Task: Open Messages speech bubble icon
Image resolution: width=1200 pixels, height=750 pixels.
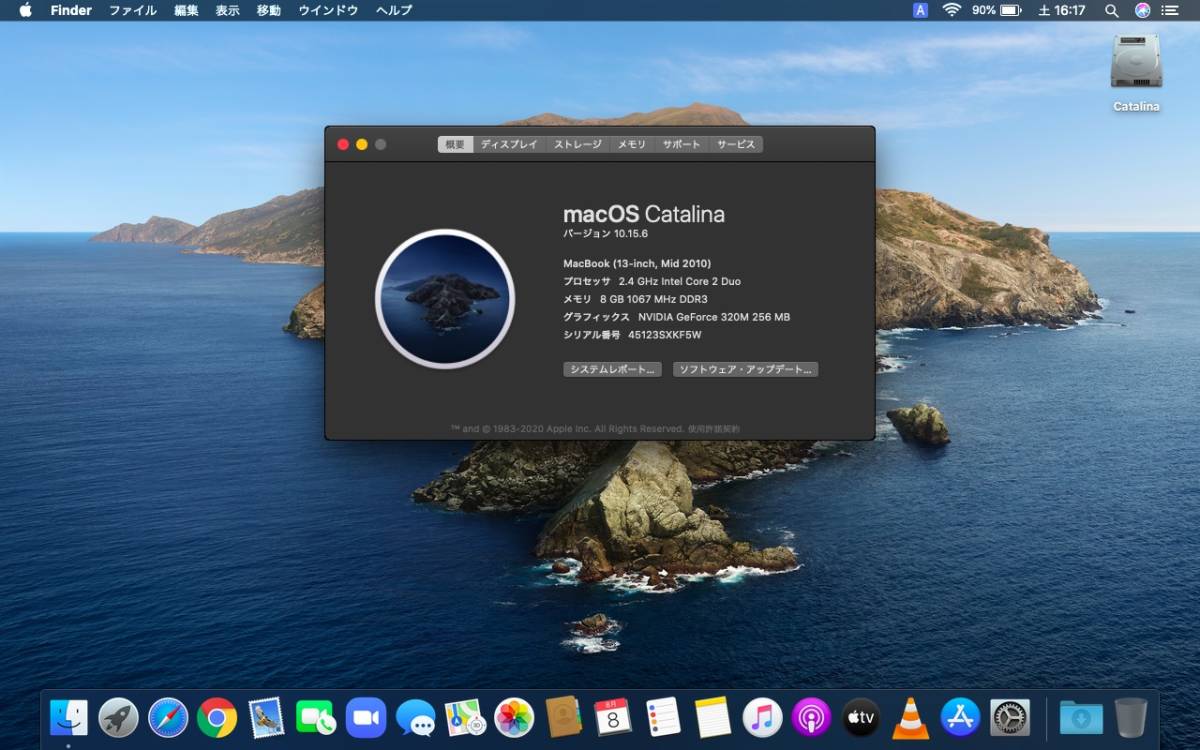Action: coord(415,717)
